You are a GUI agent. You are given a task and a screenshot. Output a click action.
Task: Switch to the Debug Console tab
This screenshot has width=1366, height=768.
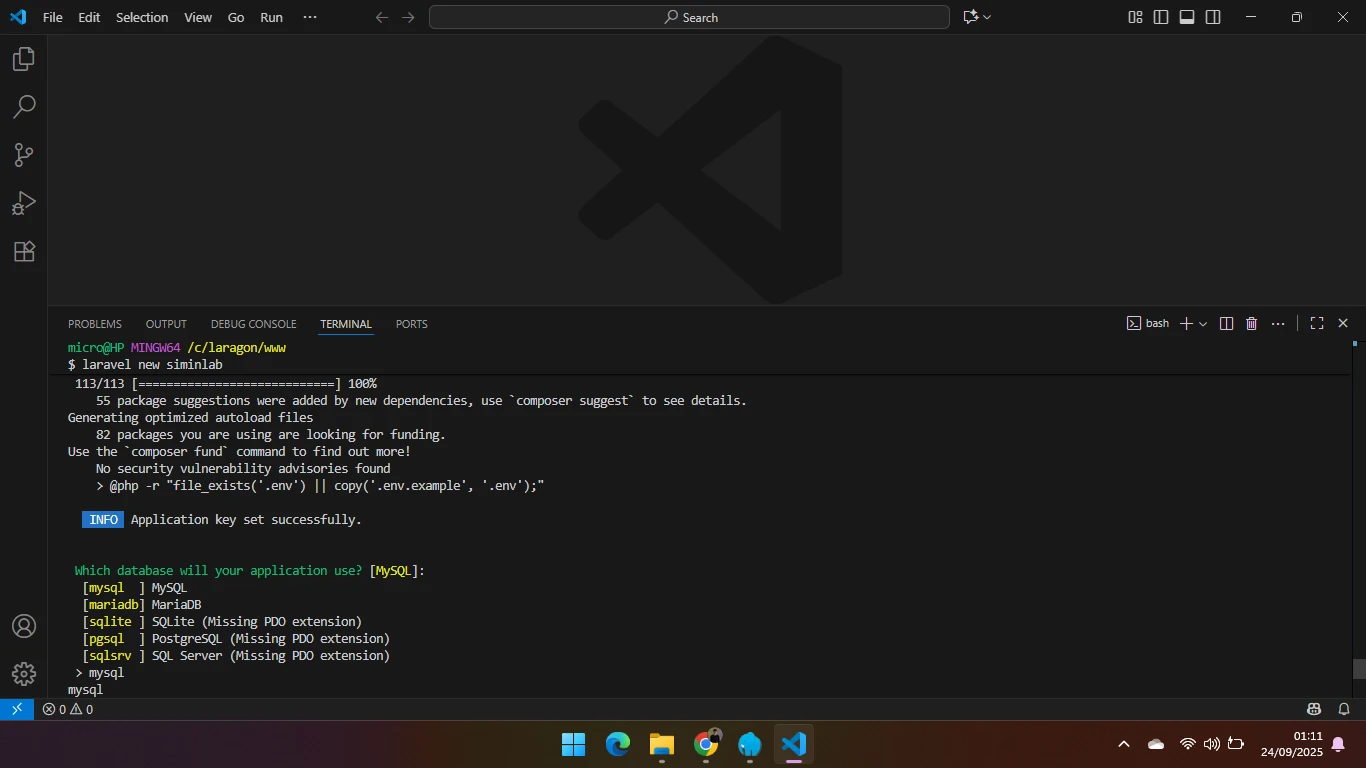[x=253, y=324]
